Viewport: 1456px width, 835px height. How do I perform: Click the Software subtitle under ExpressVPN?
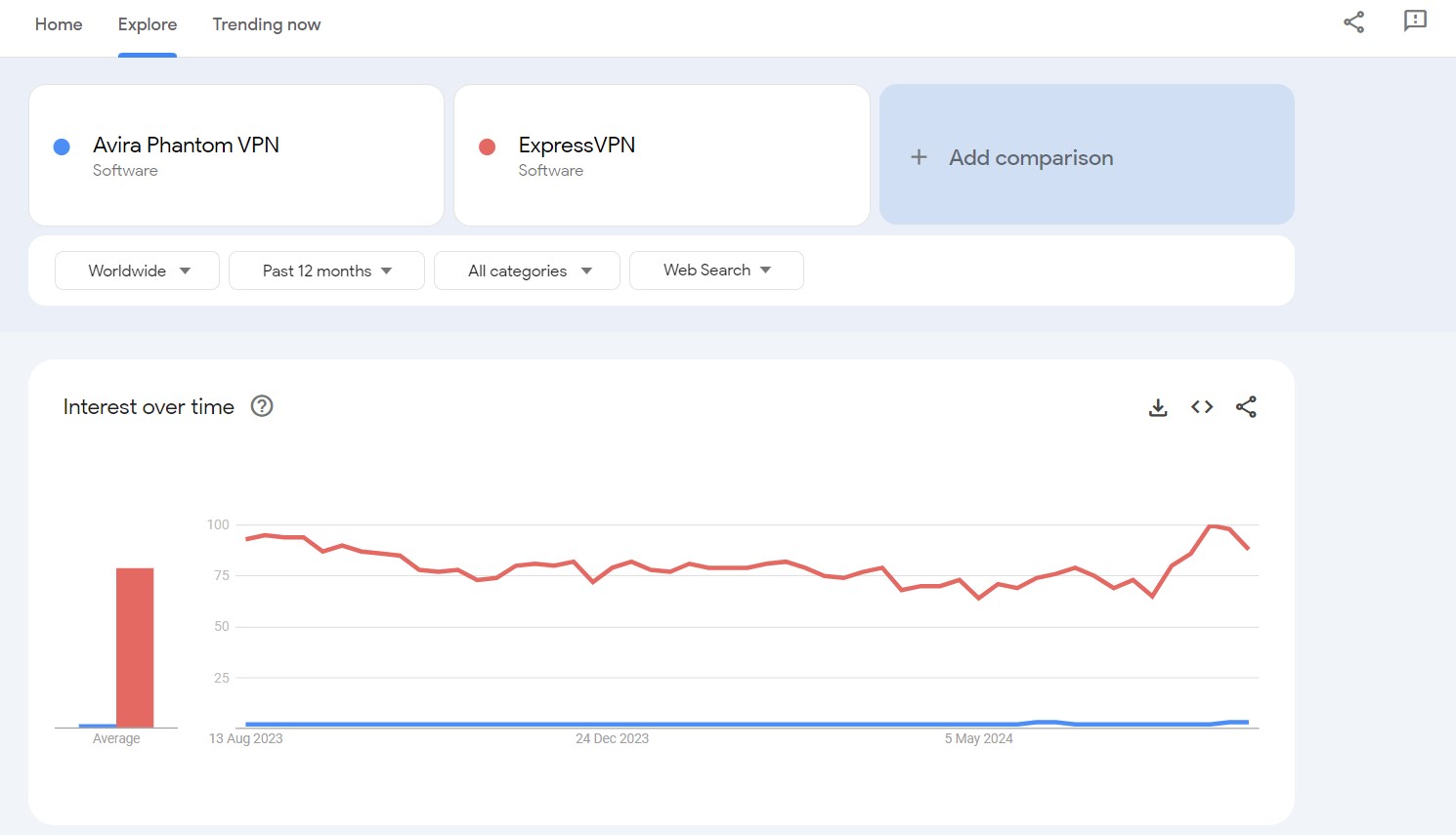[x=550, y=170]
